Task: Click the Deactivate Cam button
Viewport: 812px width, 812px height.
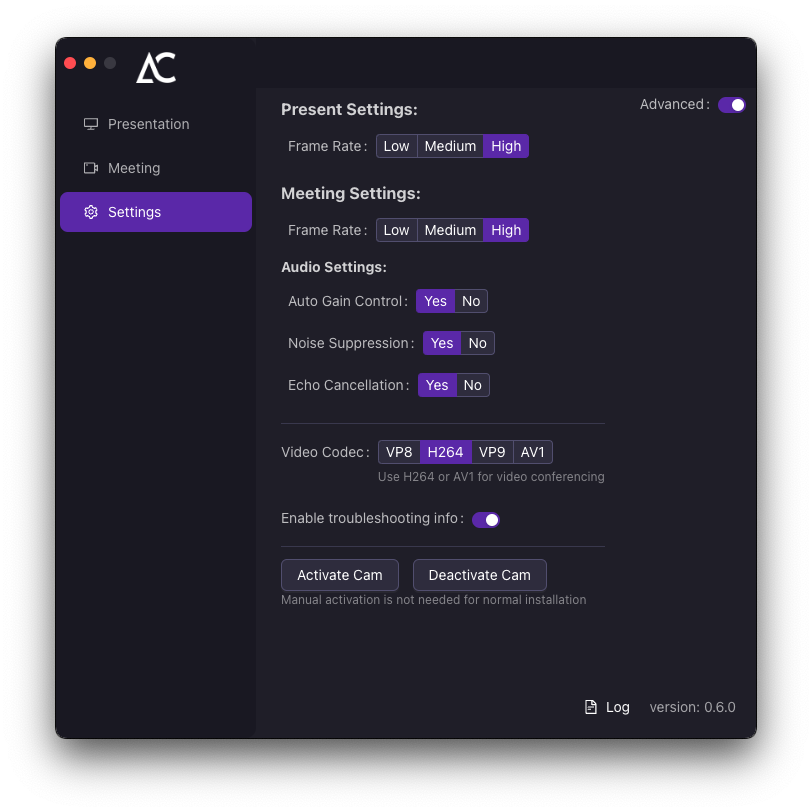Action: click(480, 575)
